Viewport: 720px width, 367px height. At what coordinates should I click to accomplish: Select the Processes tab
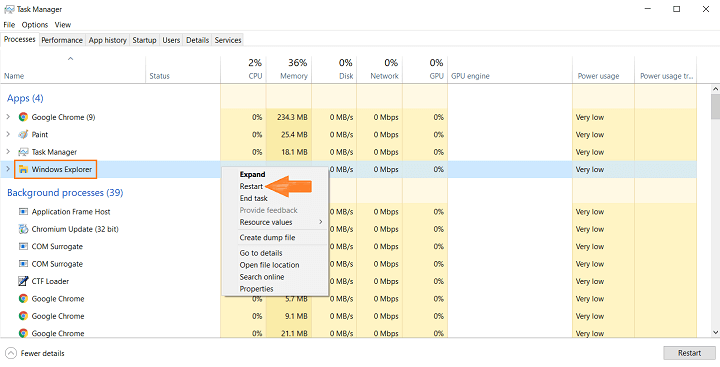20,40
